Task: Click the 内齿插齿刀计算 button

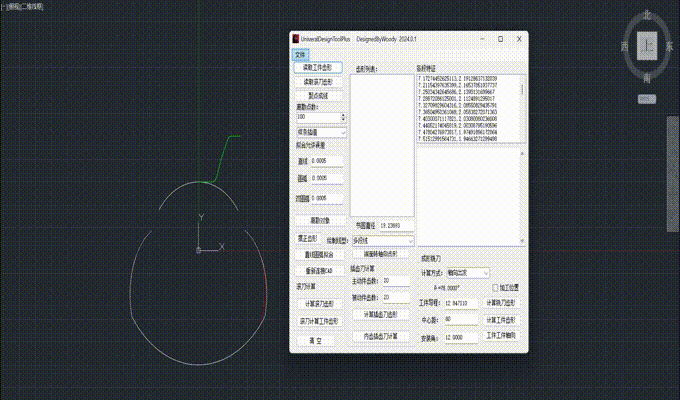Action: click(x=380, y=336)
